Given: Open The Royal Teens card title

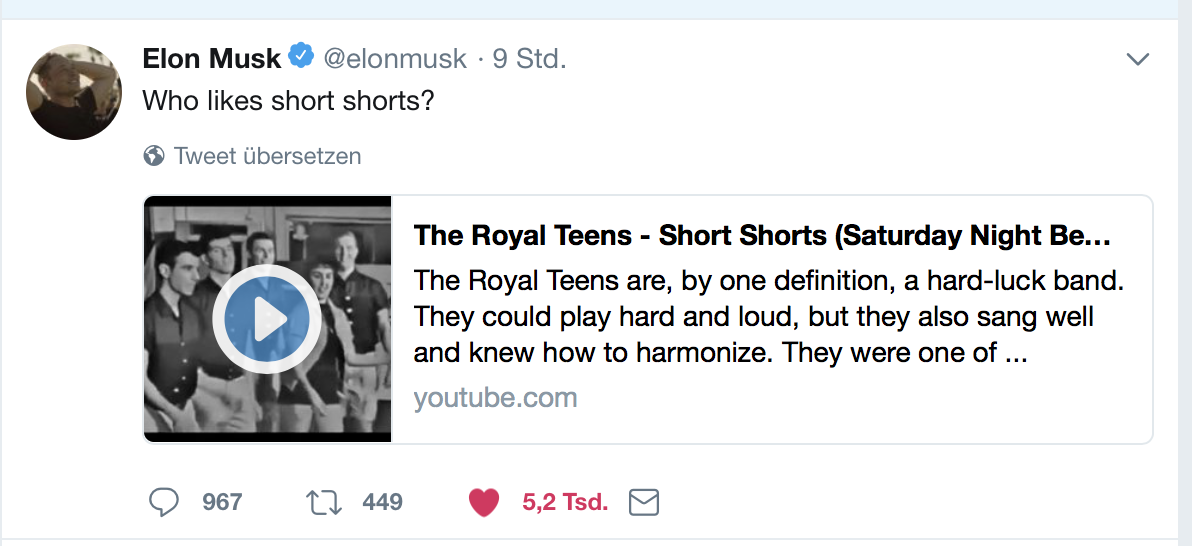Looking at the screenshot, I should pyautogui.click(x=762, y=236).
